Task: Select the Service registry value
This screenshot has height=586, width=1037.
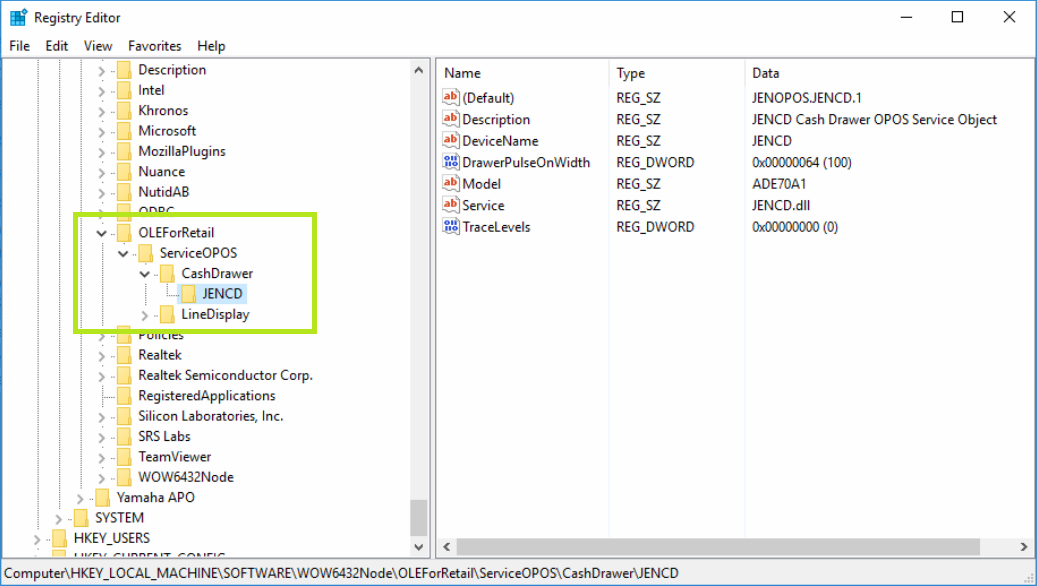Action: pos(483,205)
